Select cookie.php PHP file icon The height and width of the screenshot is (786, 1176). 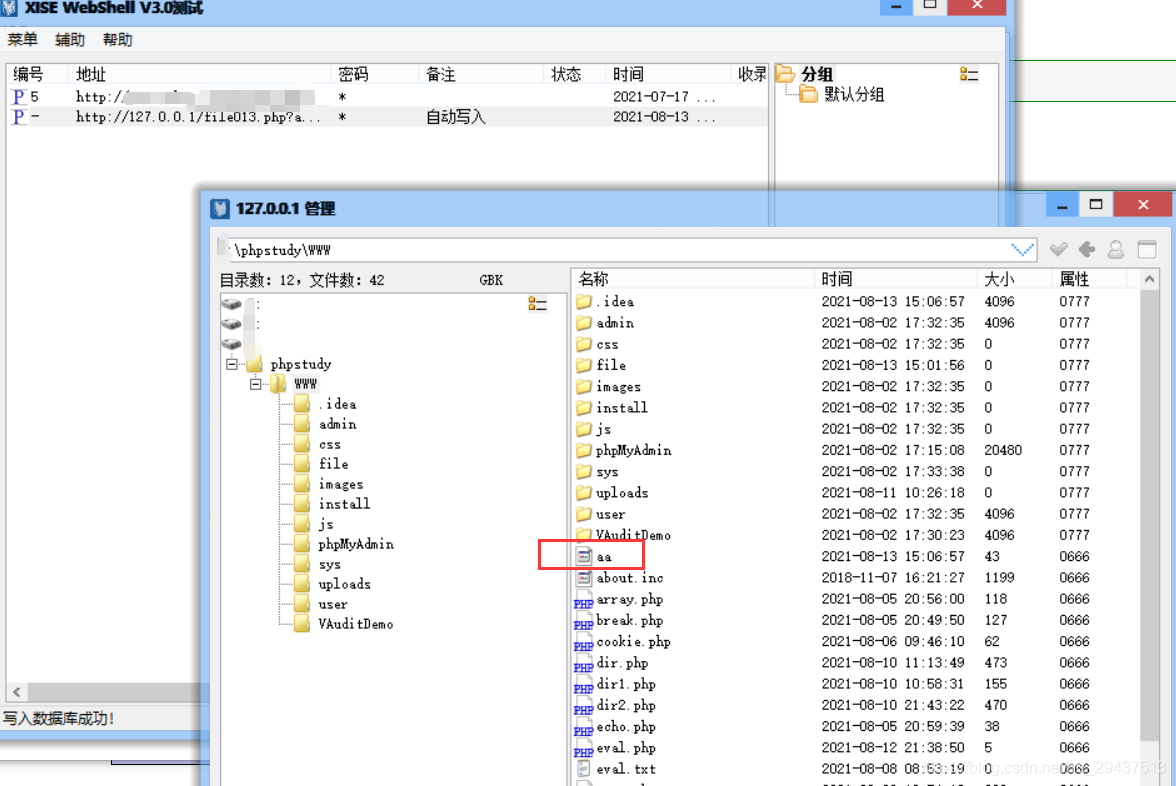(x=584, y=643)
